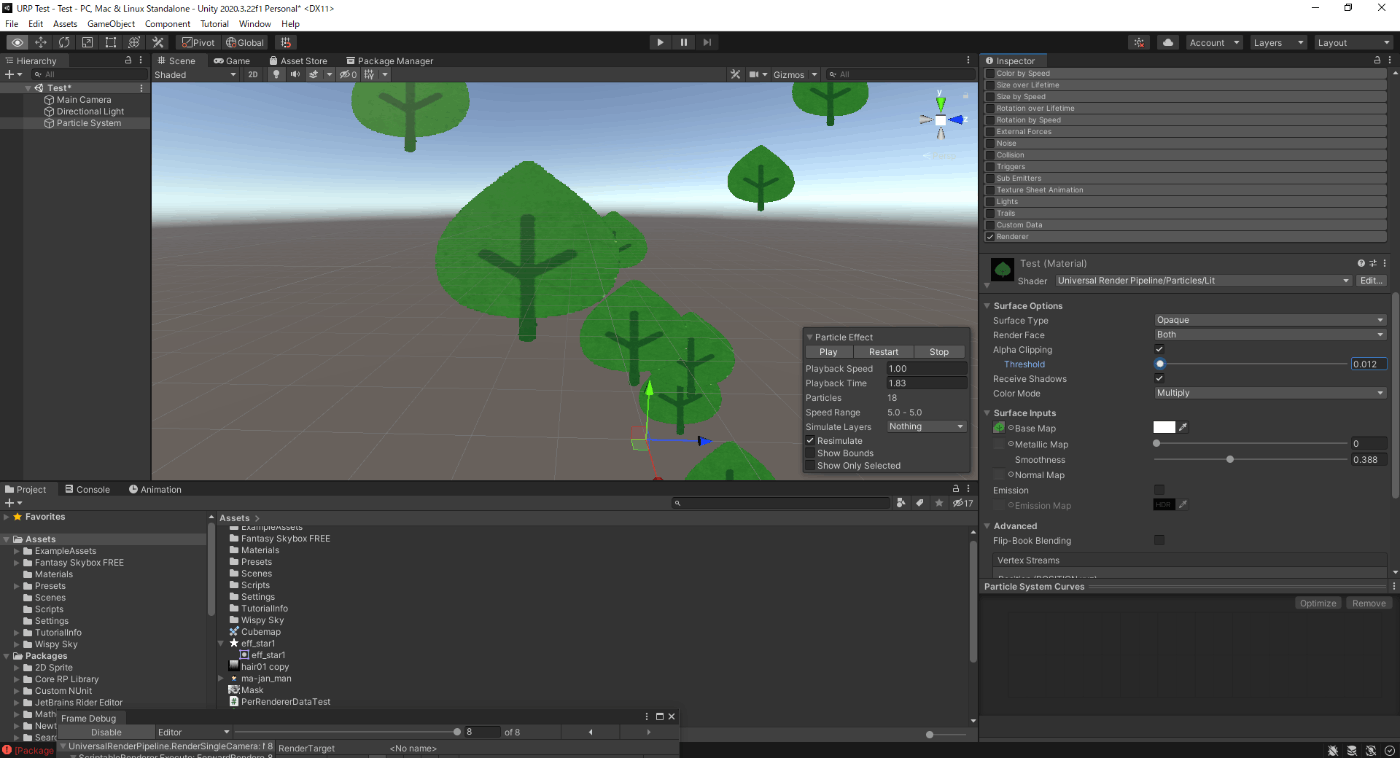
Task: Toggle Pivot handle position
Action: click(x=197, y=42)
